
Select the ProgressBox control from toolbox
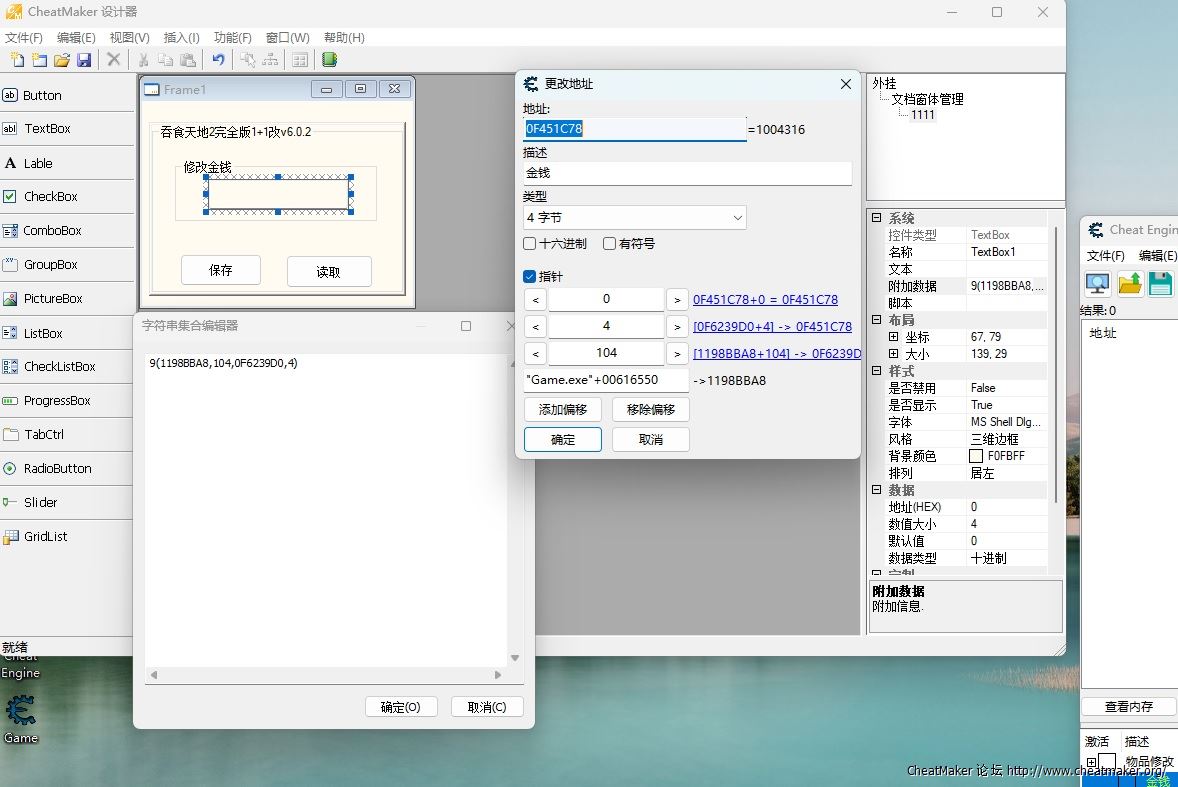pos(57,401)
